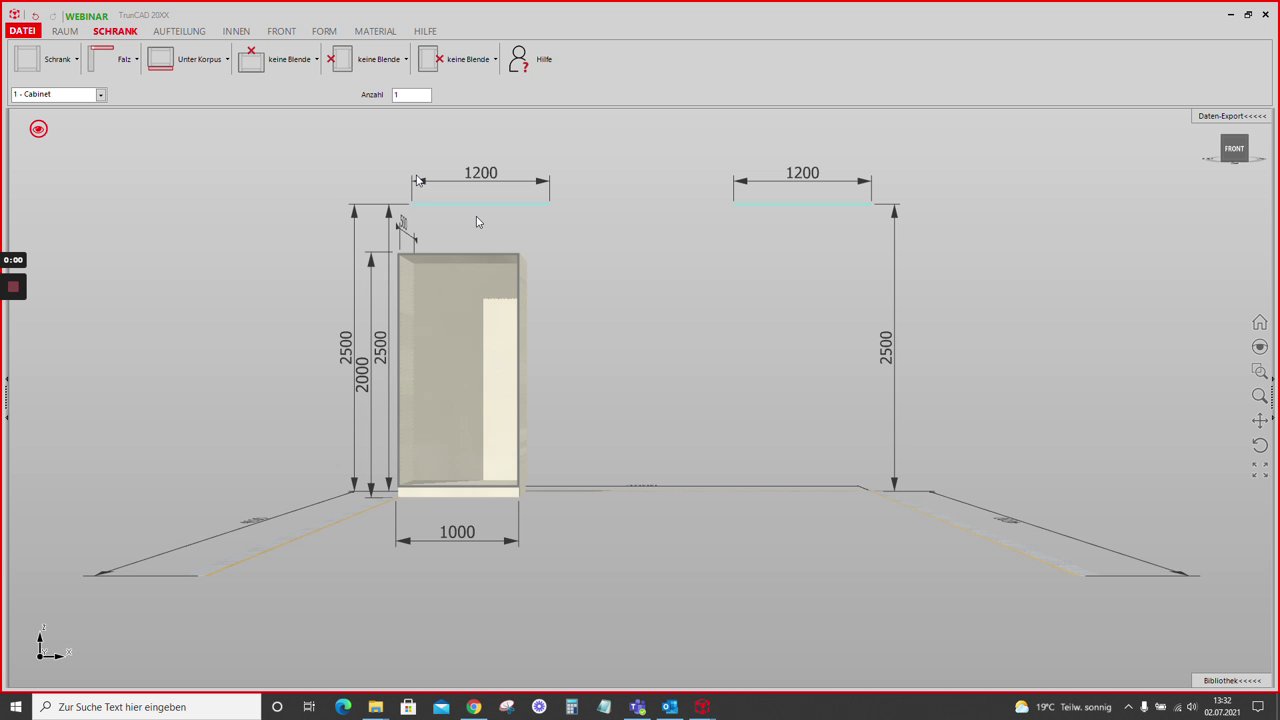Expand the Daten-Export panel

point(1232,116)
